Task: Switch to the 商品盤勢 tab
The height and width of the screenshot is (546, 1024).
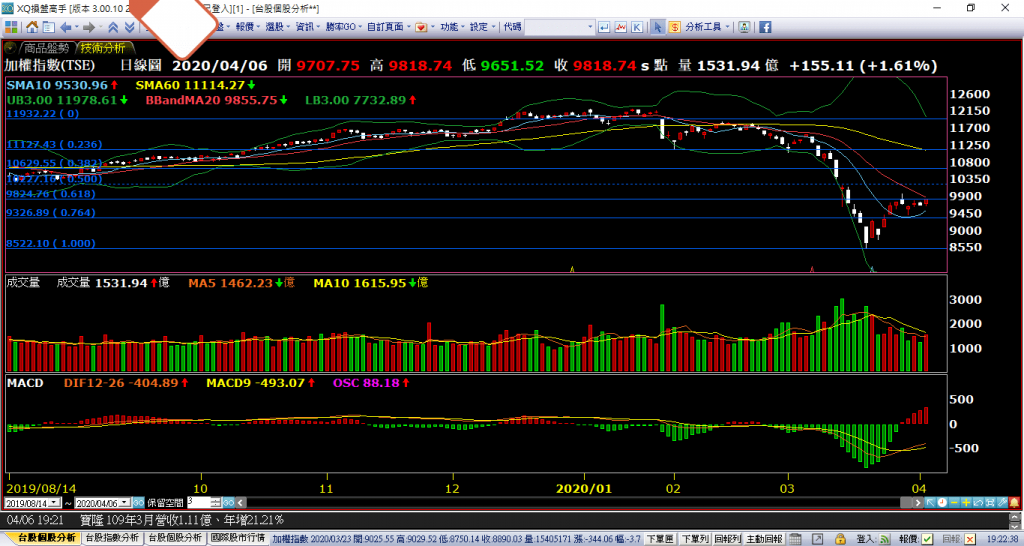Action: pos(46,47)
